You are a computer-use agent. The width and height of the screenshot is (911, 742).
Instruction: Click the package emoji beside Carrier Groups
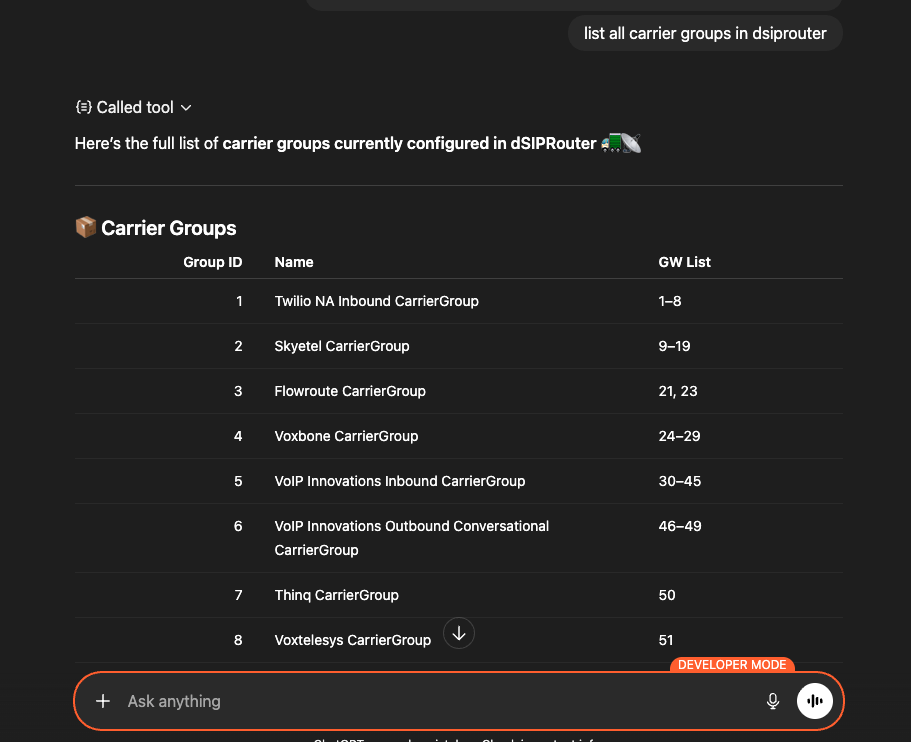86,227
